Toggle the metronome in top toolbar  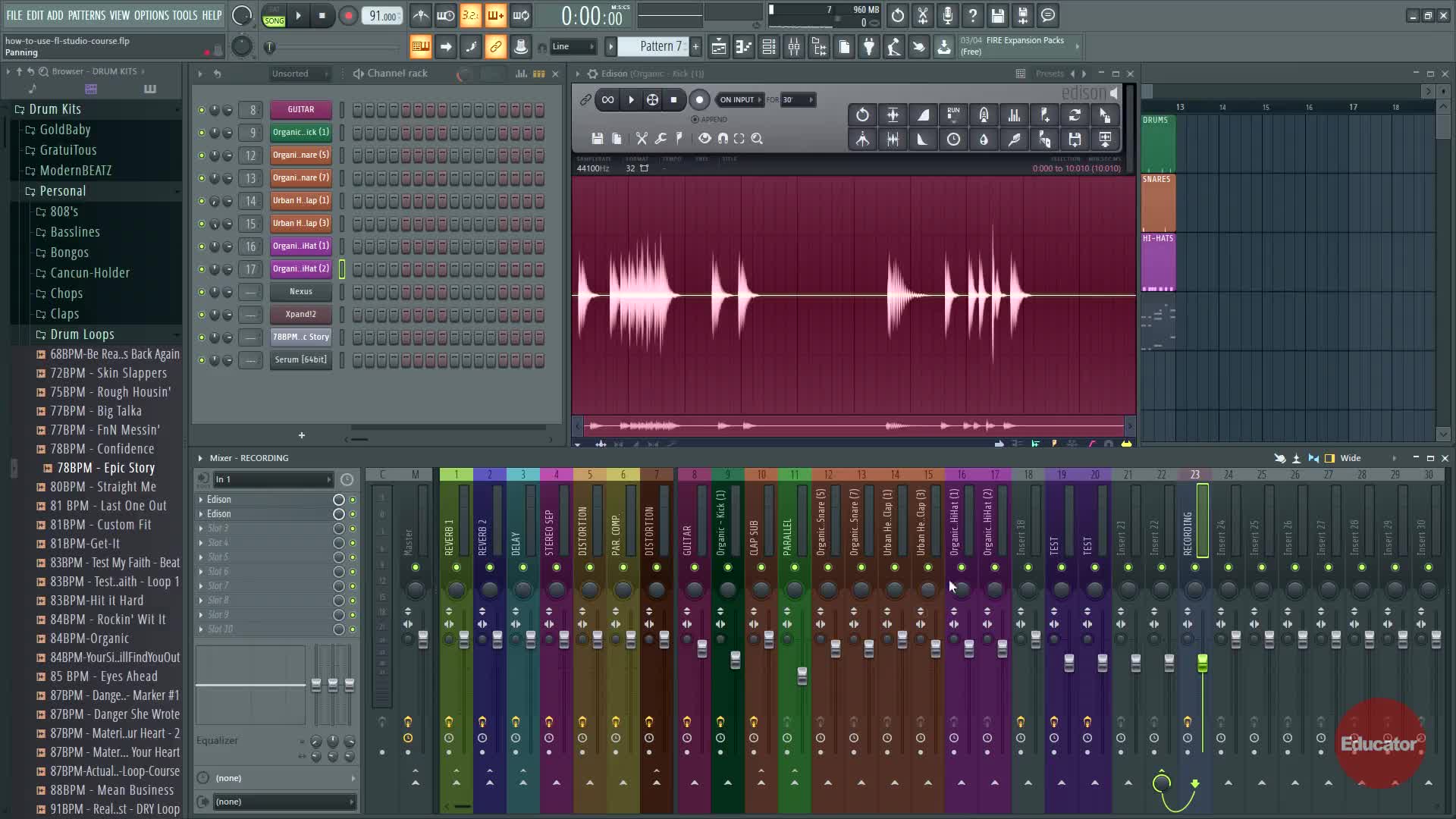click(x=421, y=15)
